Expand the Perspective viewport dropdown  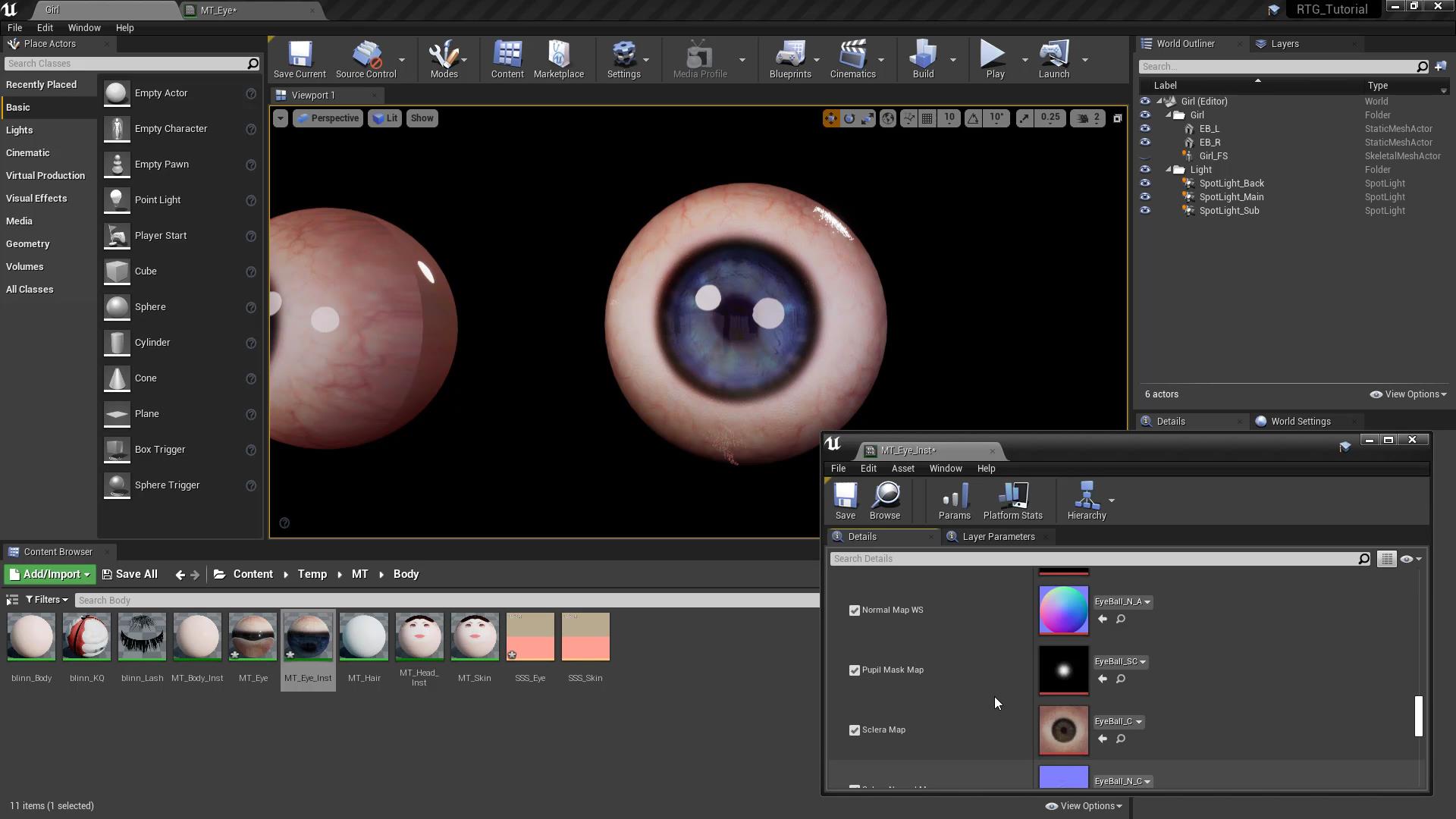coord(328,118)
